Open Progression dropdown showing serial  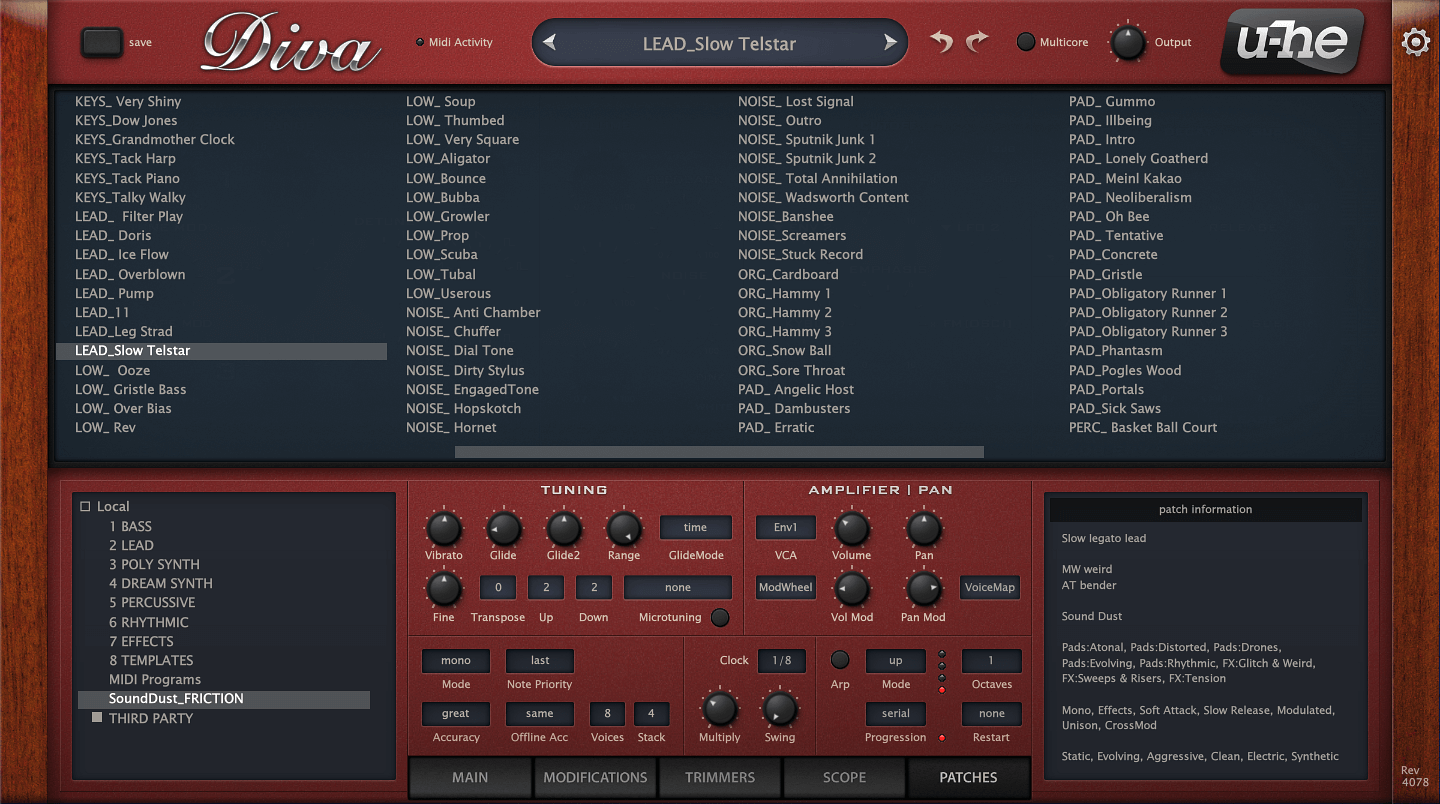(896, 714)
